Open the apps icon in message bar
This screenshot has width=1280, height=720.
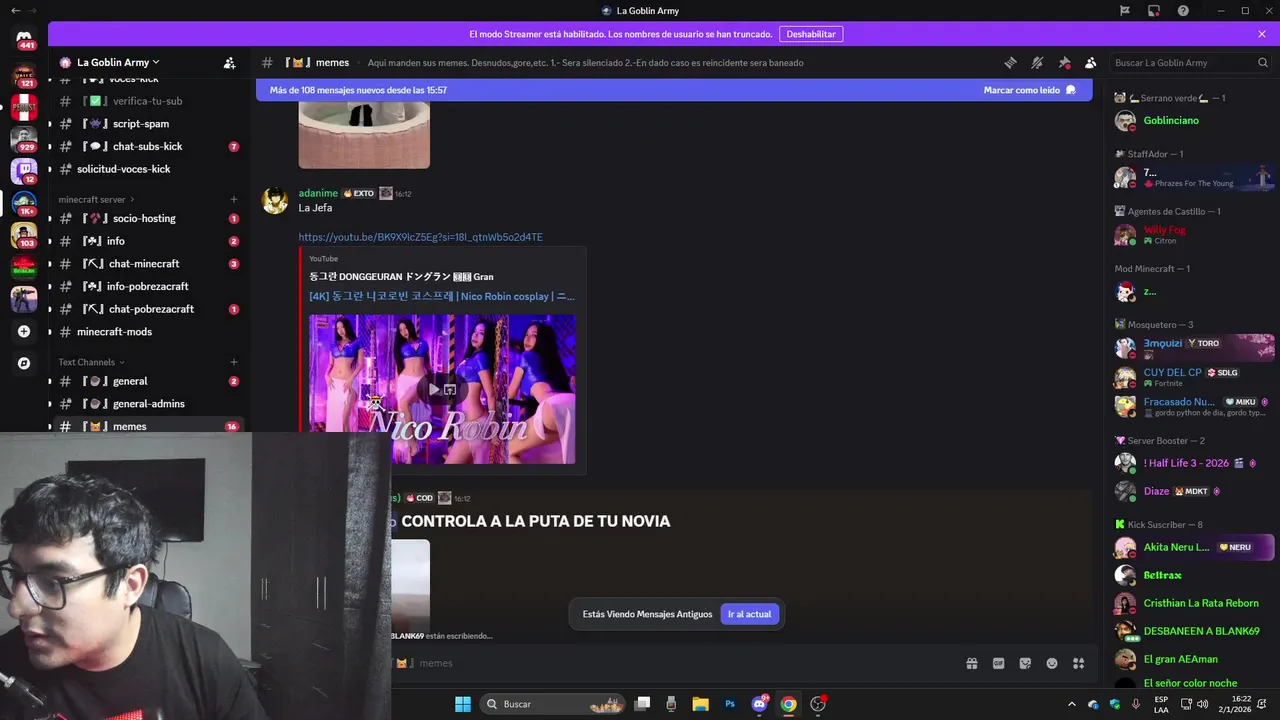[x=1078, y=663]
